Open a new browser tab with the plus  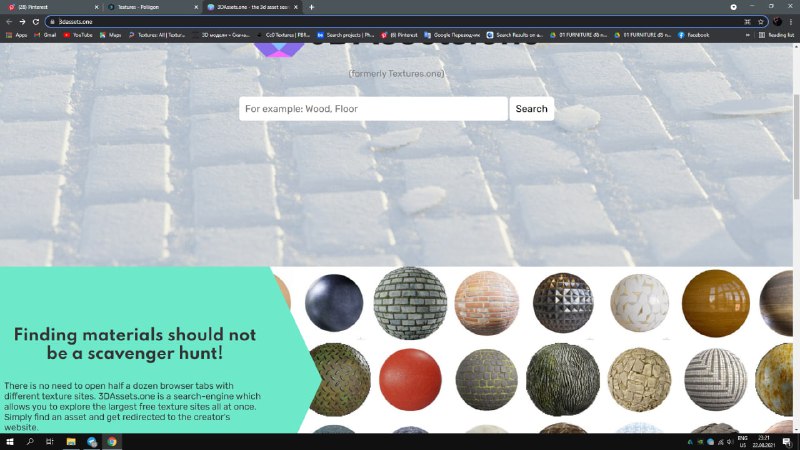click(311, 7)
